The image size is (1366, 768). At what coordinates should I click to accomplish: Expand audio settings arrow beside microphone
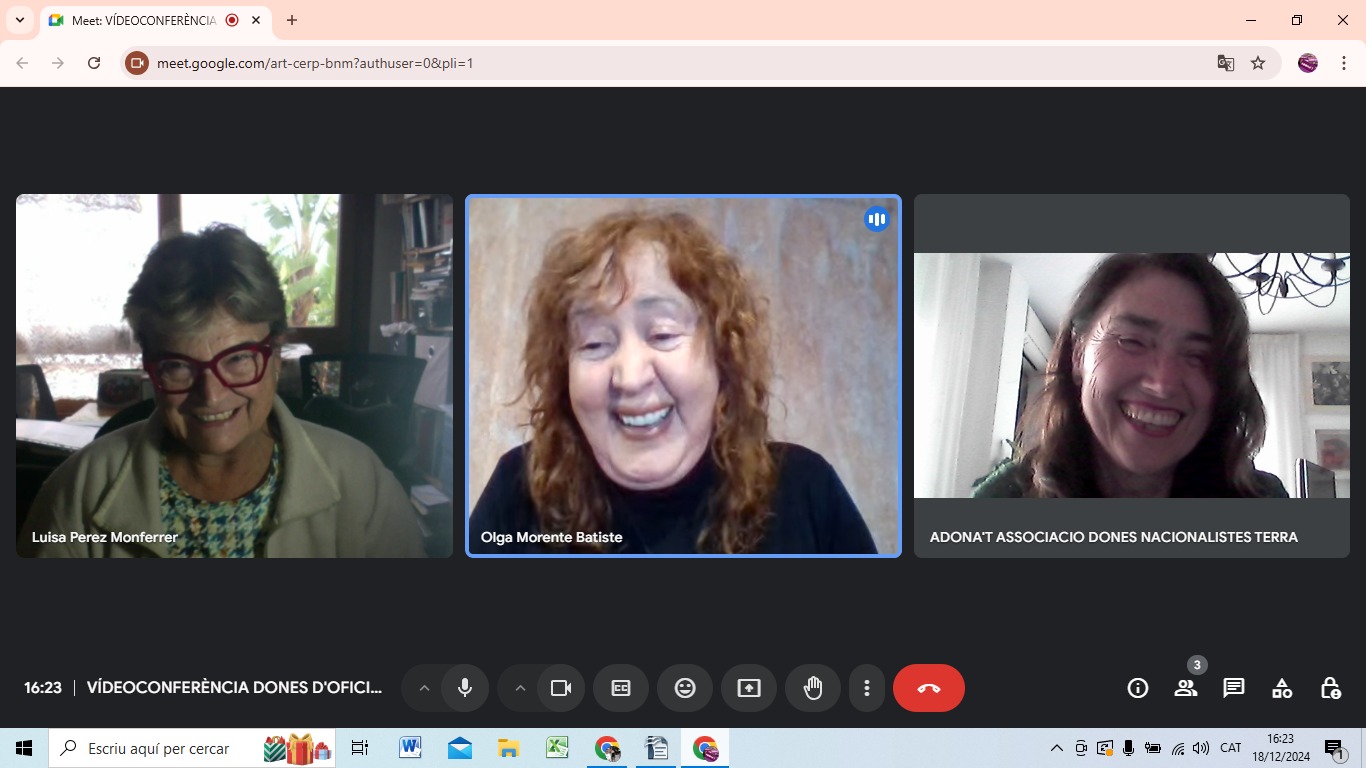coord(424,688)
